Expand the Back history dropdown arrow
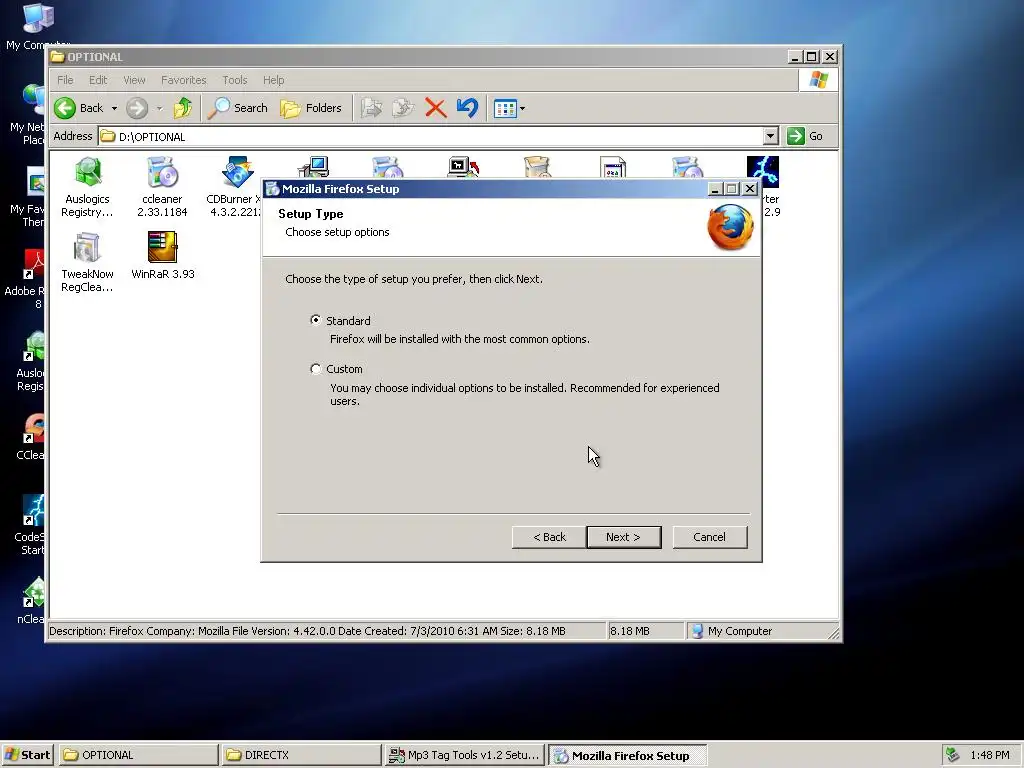1024x768 pixels. coord(114,108)
